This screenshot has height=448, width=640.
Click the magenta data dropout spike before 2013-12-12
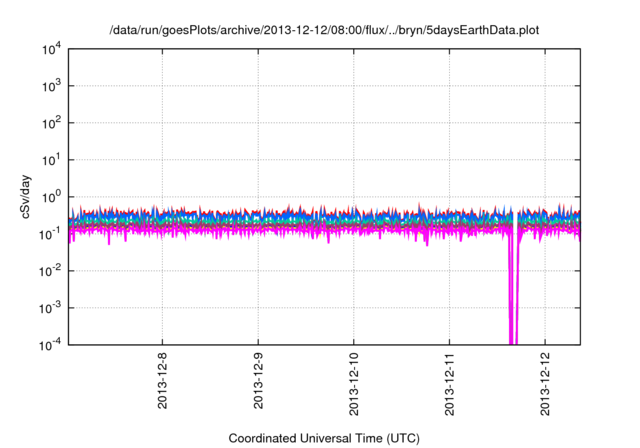click(513, 286)
